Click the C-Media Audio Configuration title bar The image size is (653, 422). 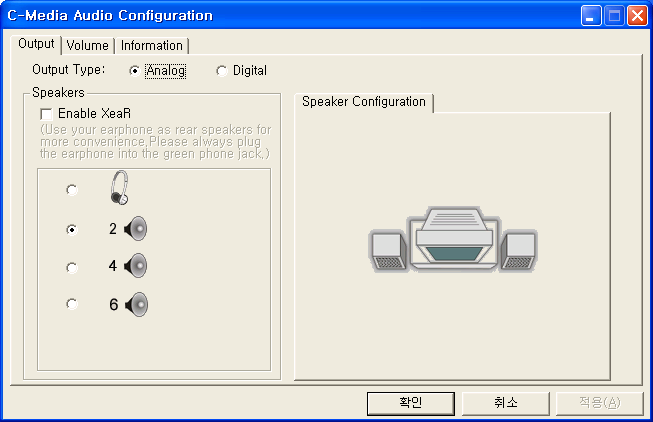(x=292, y=16)
